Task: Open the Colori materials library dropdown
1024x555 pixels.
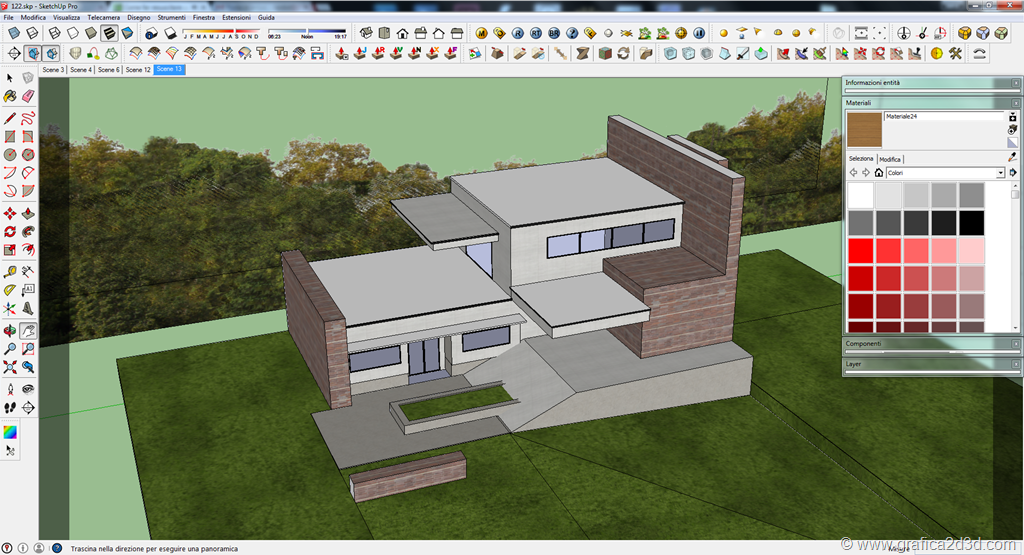Action: pyautogui.click(x=1000, y=173)
